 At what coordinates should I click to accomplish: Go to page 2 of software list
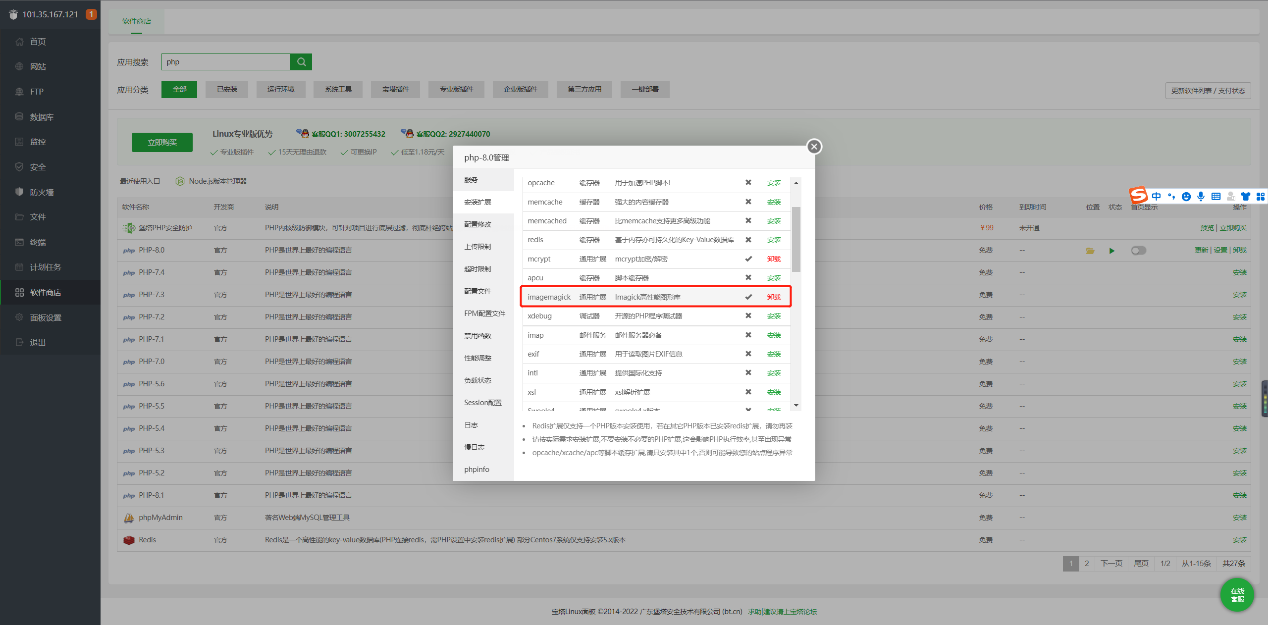pos(1087,563)
